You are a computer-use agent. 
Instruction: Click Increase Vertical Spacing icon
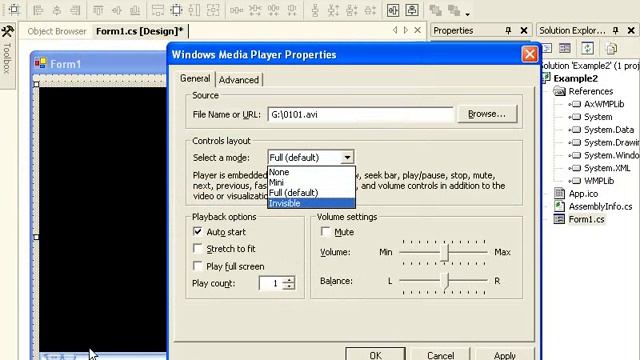333,10
